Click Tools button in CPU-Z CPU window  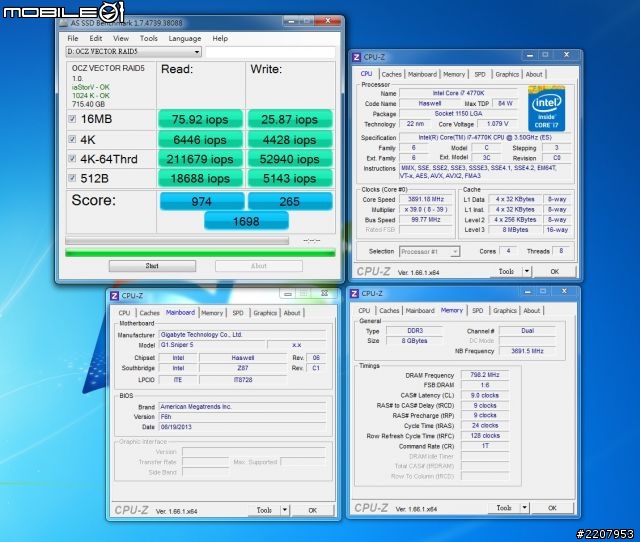click(x=506, y=271)
